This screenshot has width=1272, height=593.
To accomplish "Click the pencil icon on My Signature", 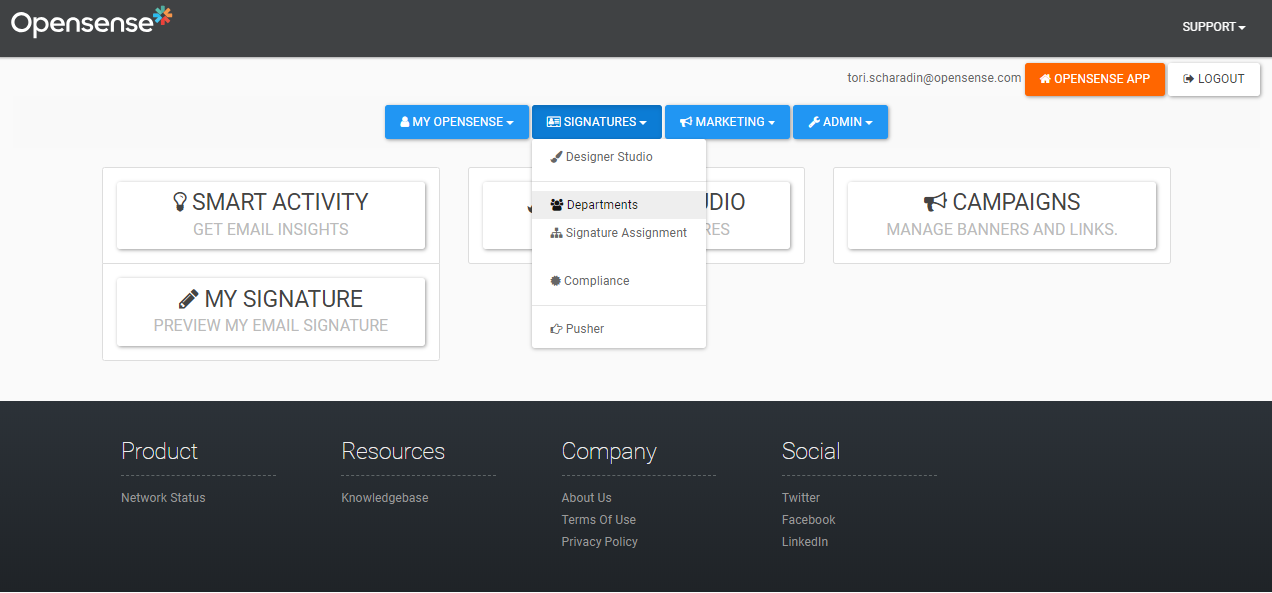I will (188, 299).
